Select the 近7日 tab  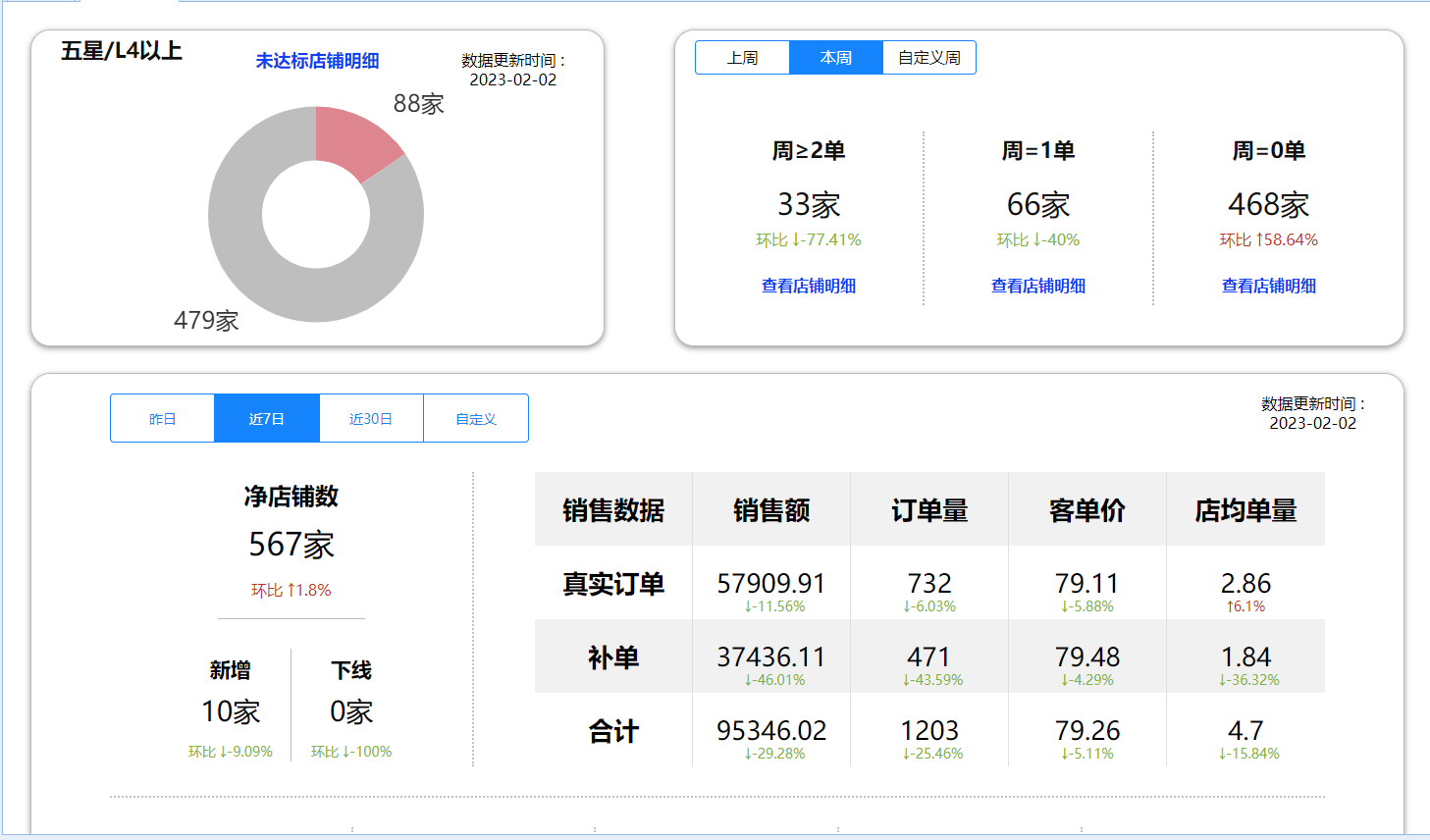pos(267,419)
